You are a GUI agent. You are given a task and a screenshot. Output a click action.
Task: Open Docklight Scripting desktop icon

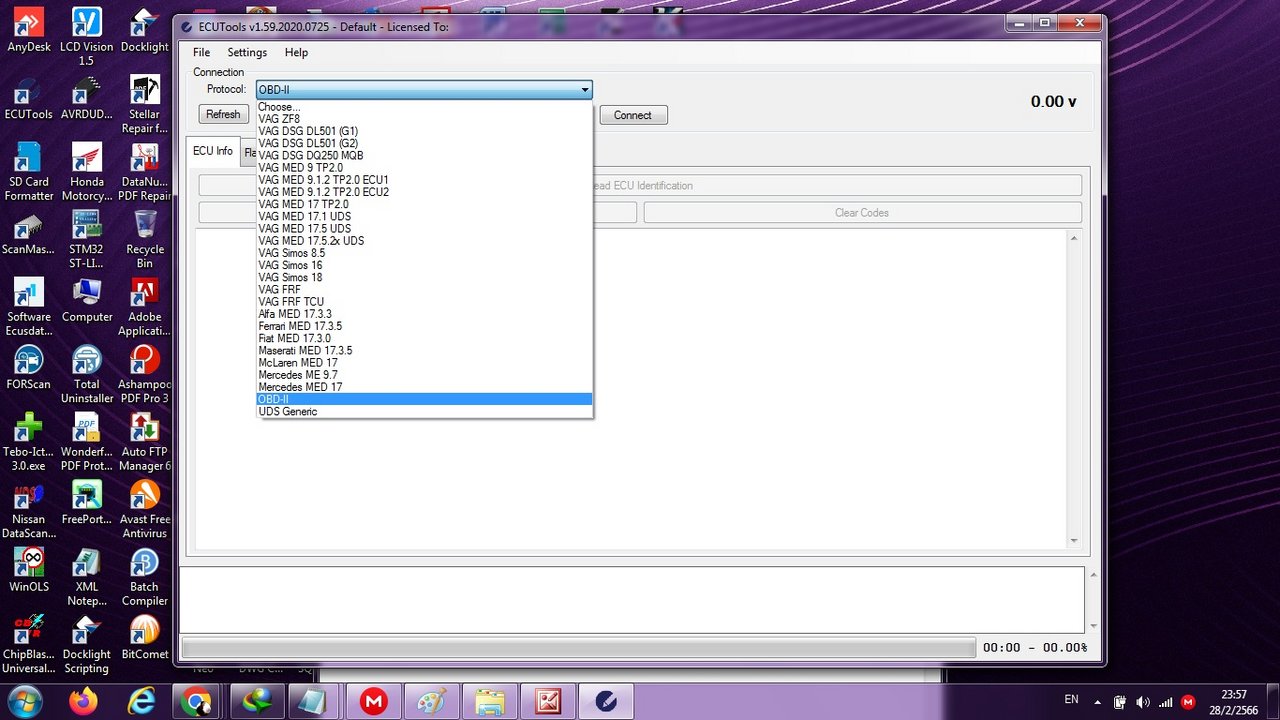coord(86,645)
